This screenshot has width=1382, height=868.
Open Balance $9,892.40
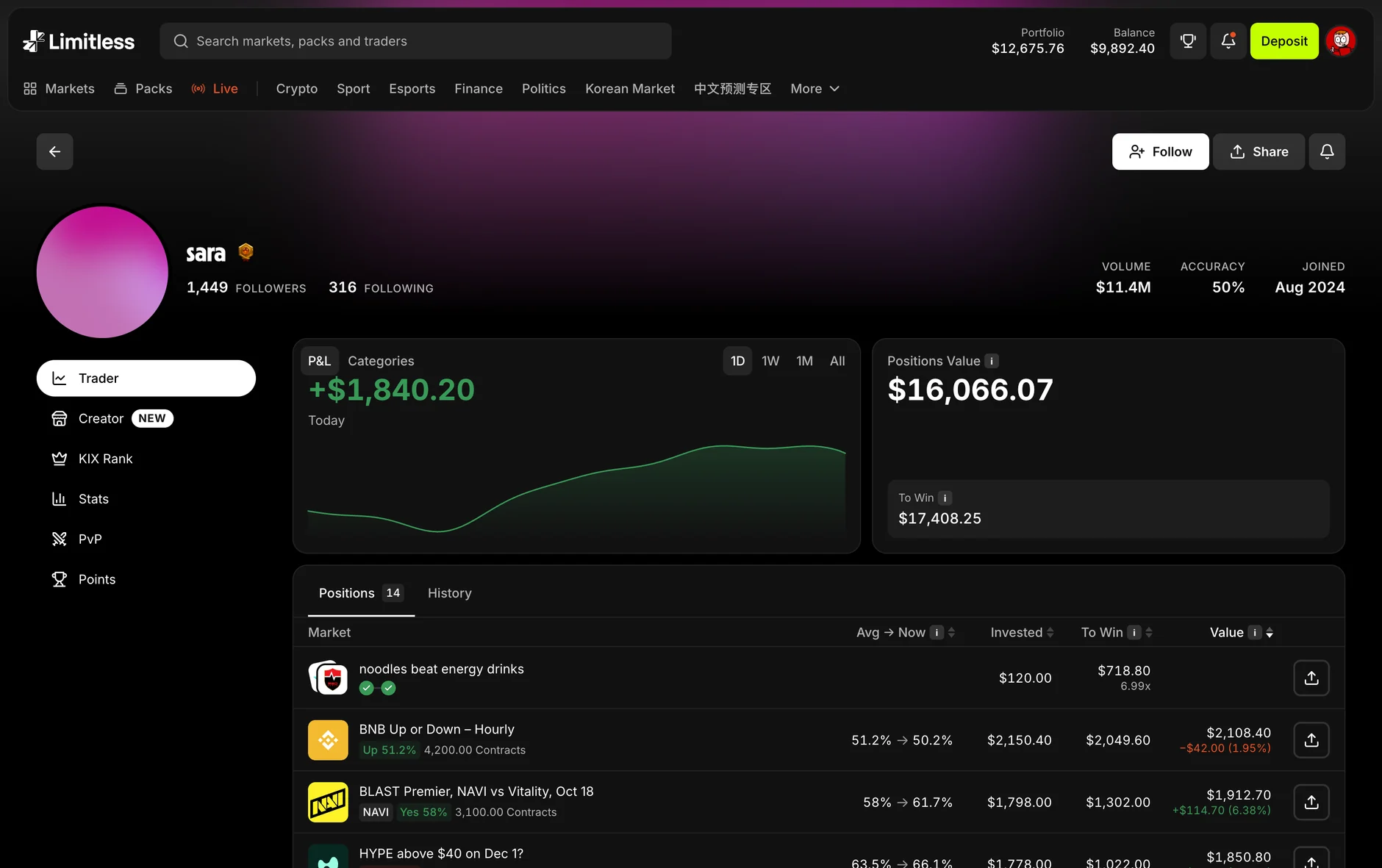(x=1123, y=41)
